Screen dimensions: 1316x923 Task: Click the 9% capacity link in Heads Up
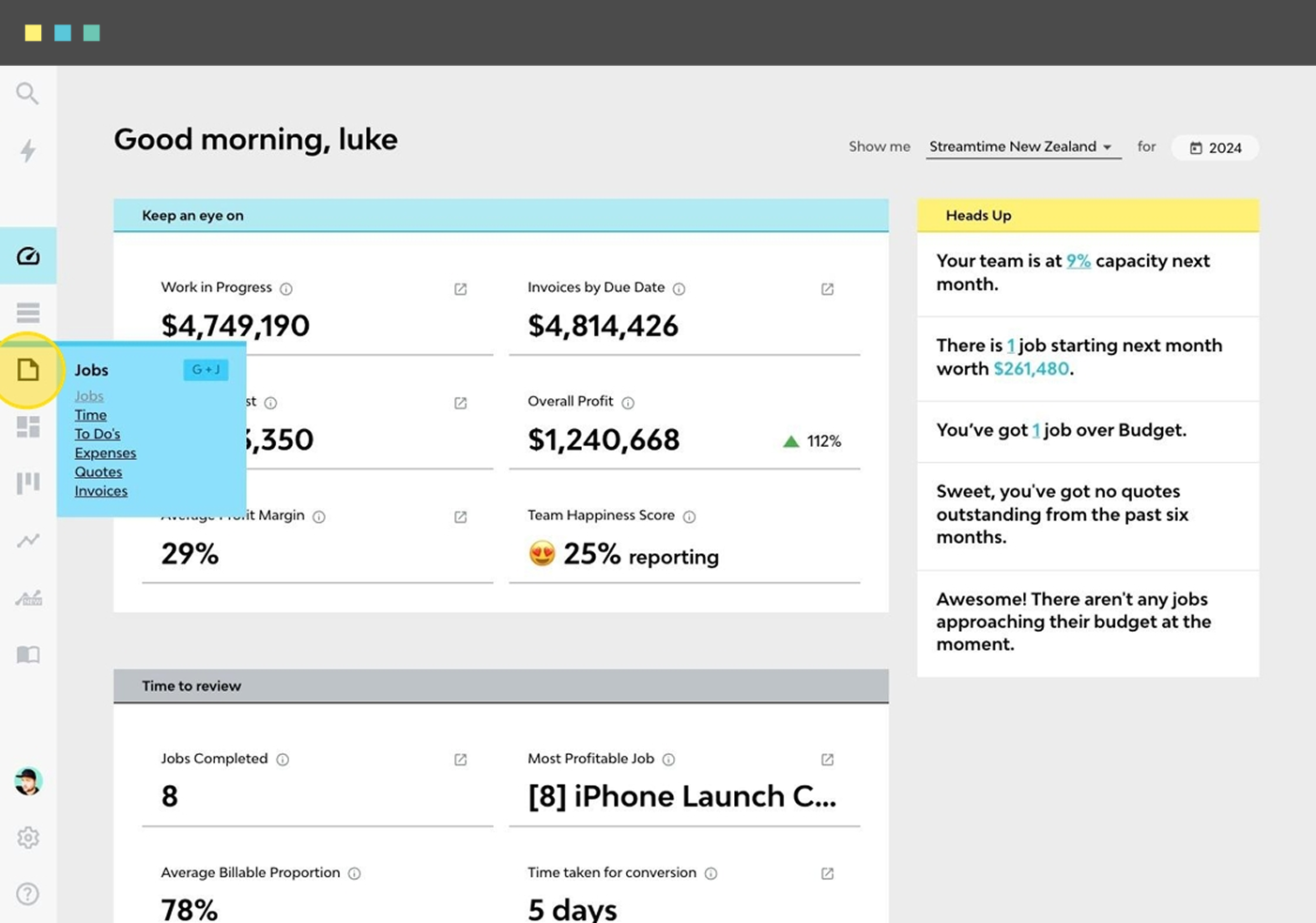(1079, 260)
